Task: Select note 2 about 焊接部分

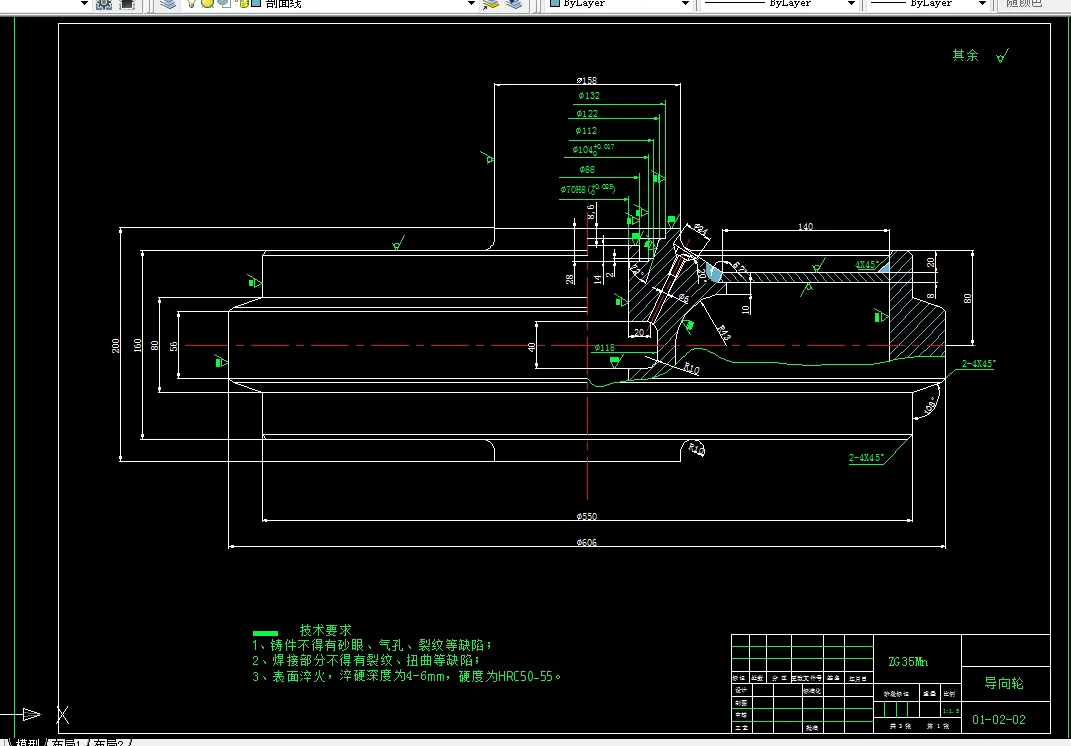Action: 366,661
